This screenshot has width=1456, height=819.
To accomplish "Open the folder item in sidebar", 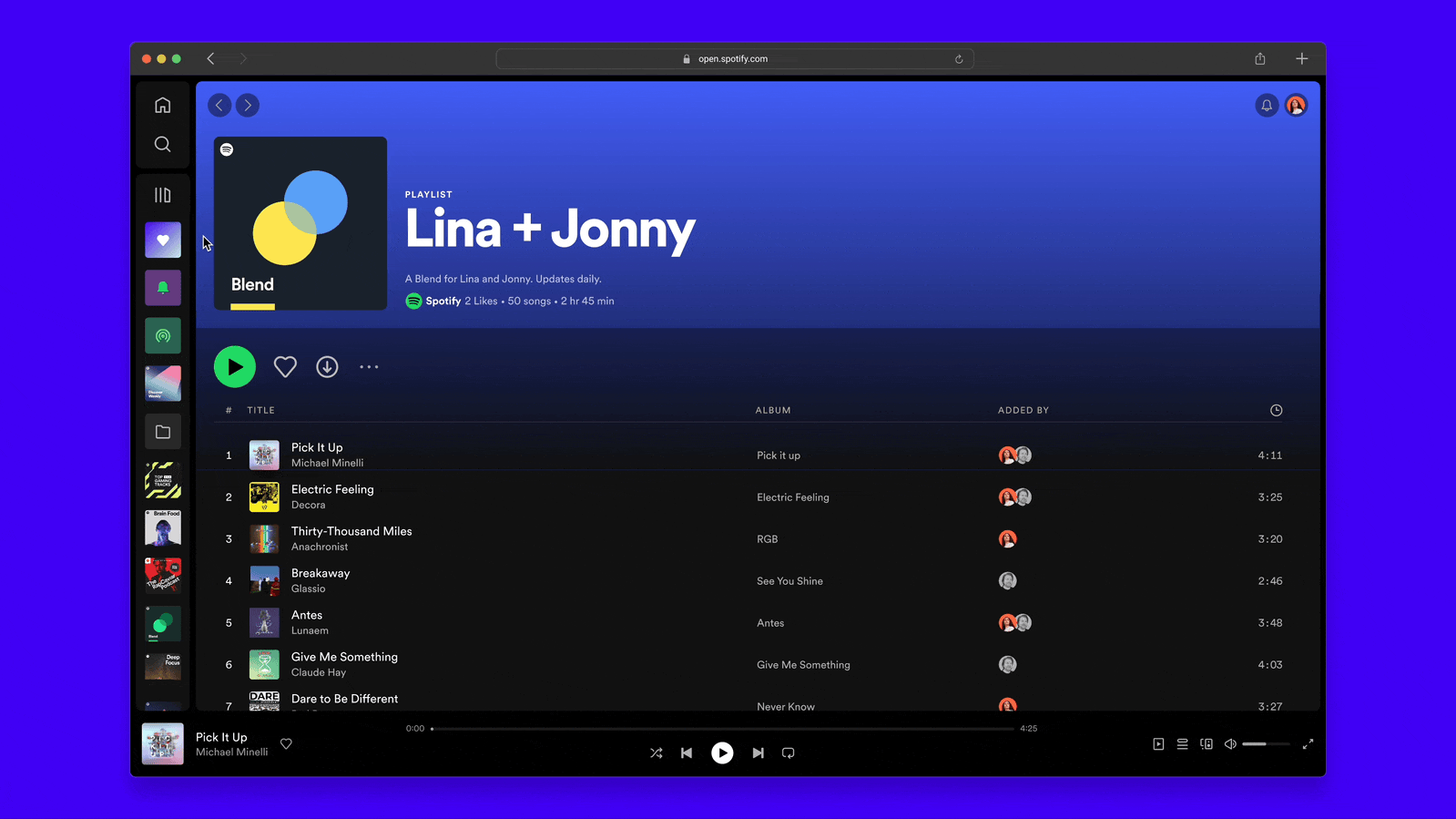I will (x=163, y=432).
